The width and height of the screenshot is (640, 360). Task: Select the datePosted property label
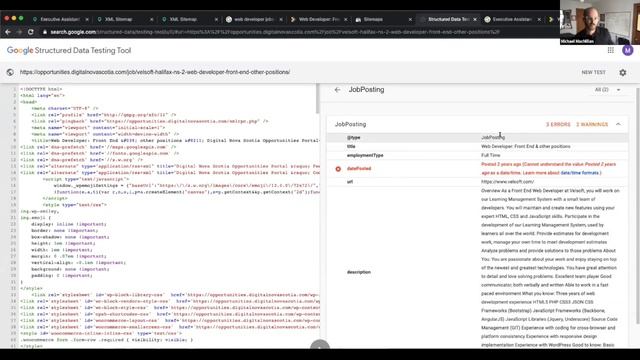[359, 169]
